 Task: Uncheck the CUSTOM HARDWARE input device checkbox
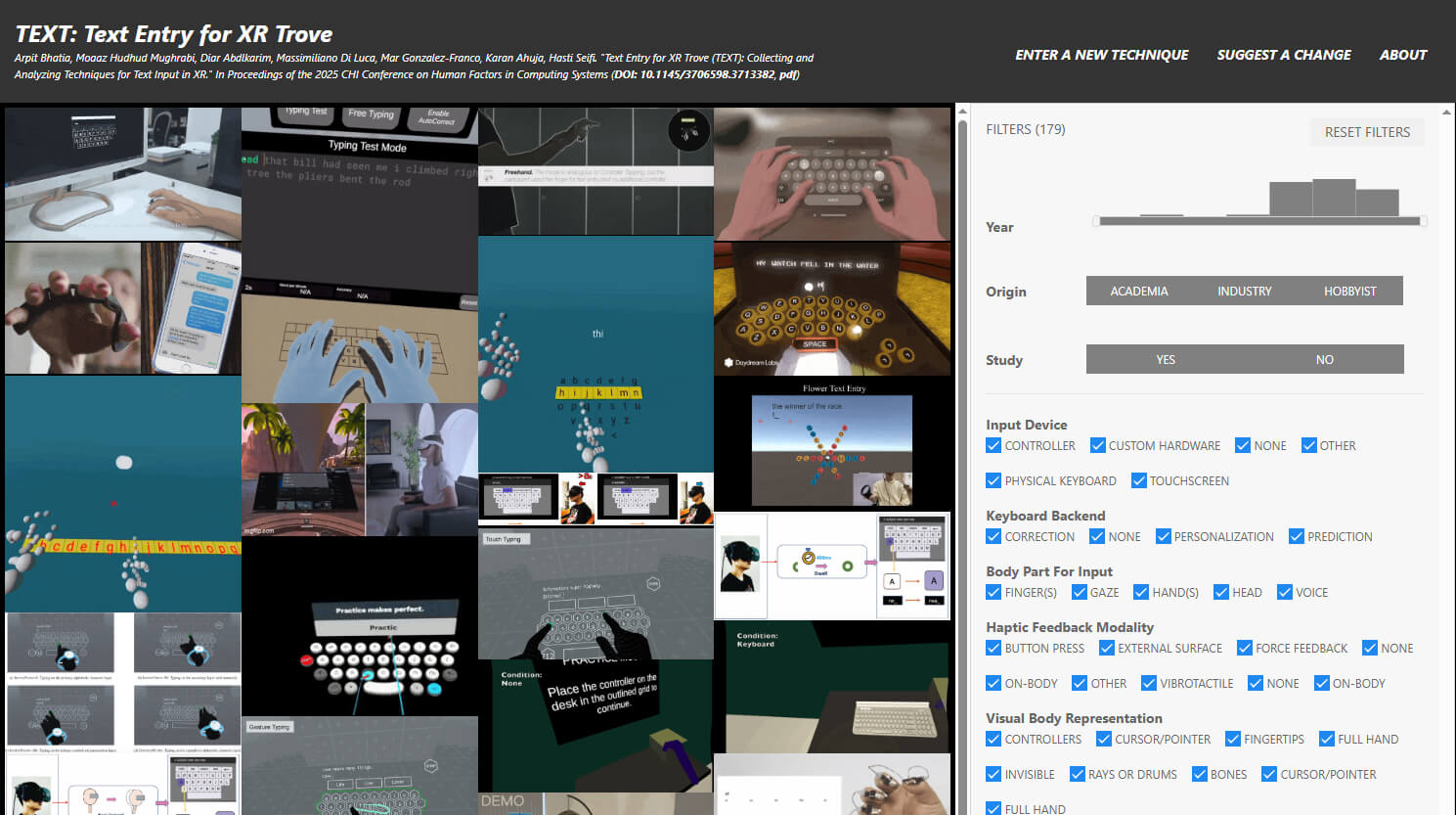click(x=1098, y=446)
